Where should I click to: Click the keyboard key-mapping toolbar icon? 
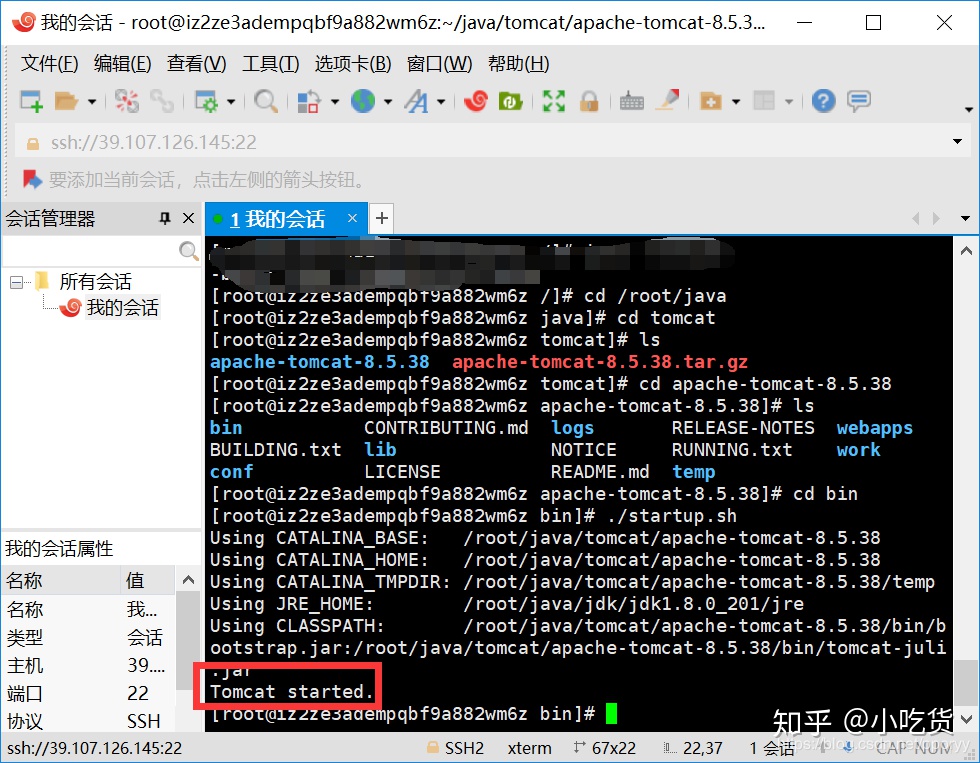631,101
